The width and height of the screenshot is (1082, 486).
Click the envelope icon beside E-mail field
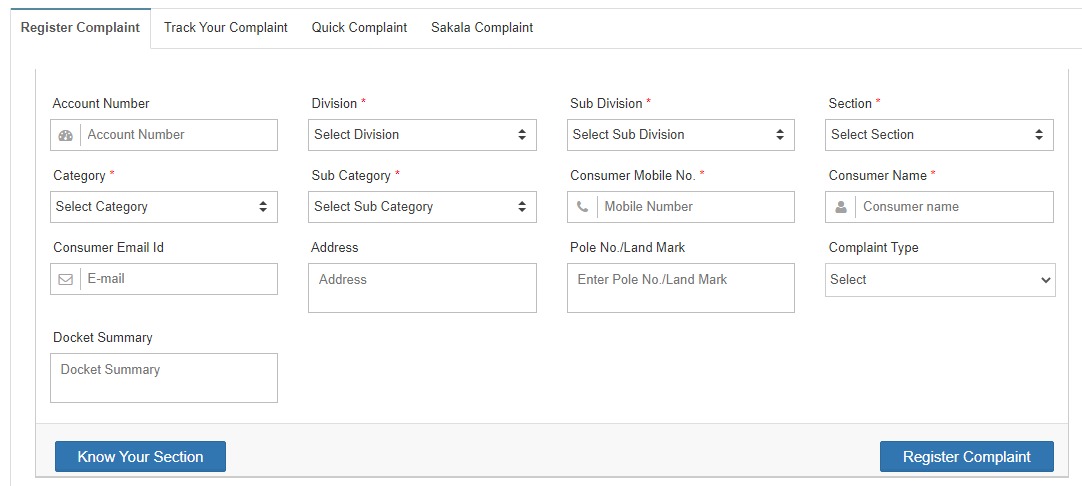coord(66,279)
